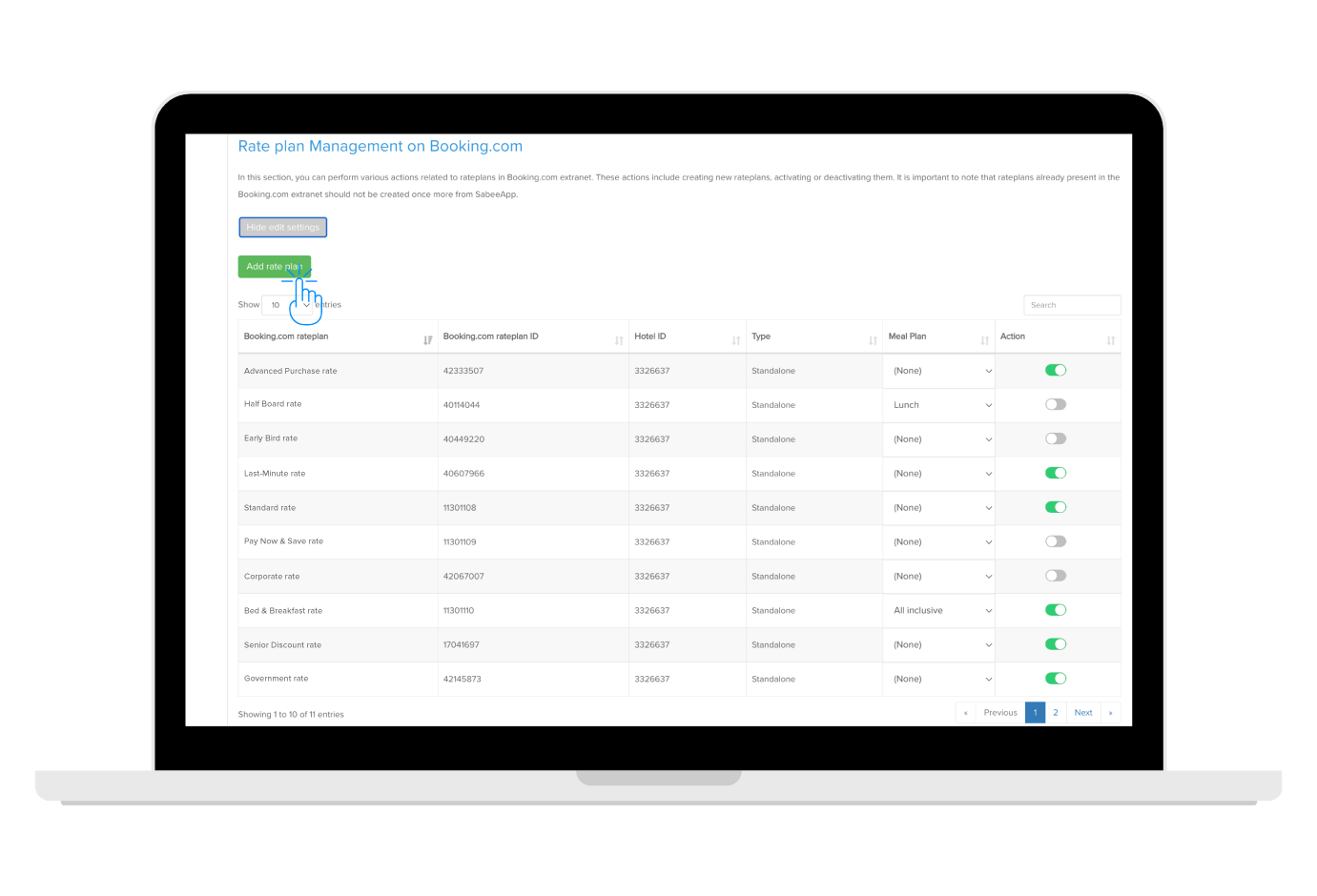This screenshot has width=1317, height=896.
Task: Jump to first page with double-arrow icon
Action: [965, 712]
